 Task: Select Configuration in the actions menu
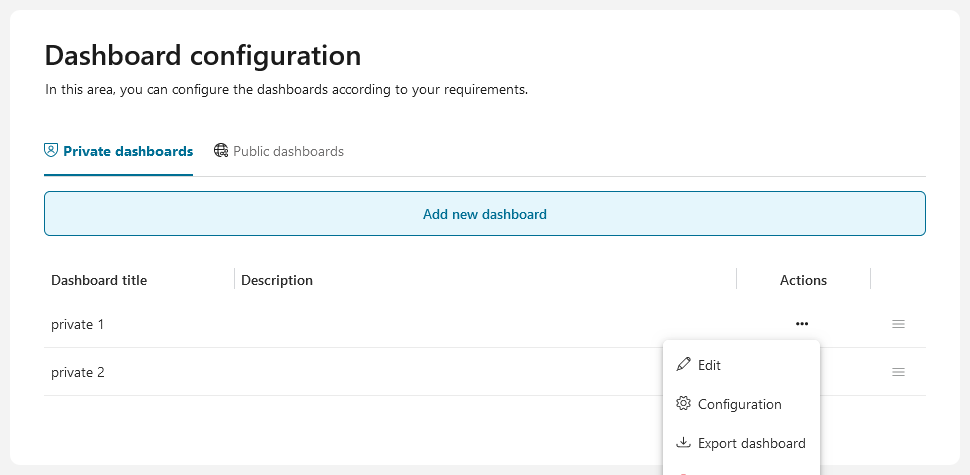[x=739, y=405]
